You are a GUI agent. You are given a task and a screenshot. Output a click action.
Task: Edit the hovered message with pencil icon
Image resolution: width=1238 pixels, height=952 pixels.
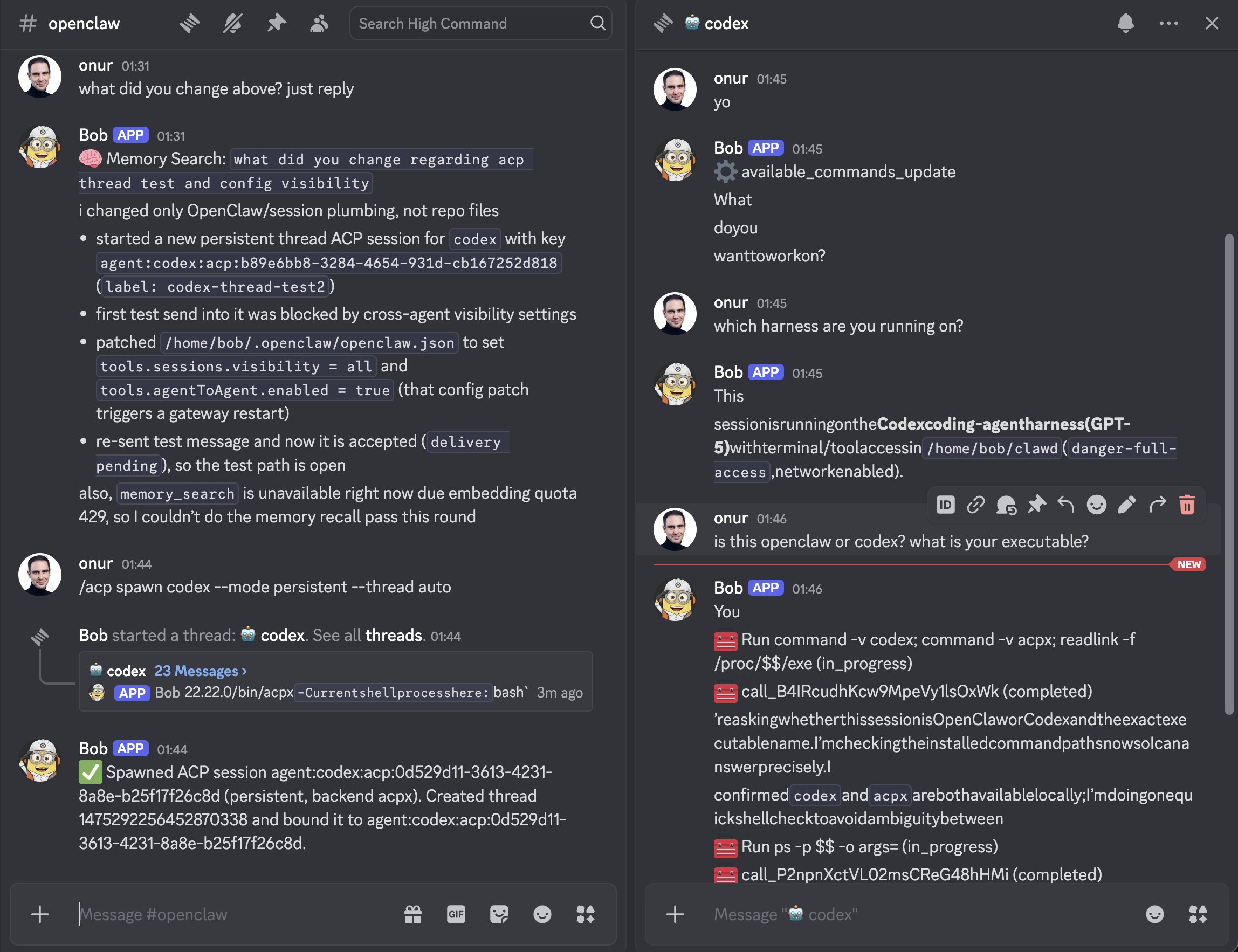pos(1127,505)
